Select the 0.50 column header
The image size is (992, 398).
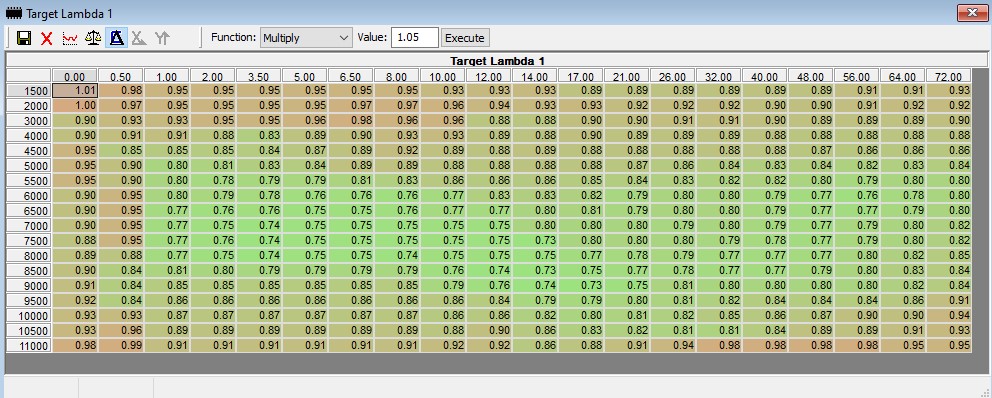point(121,77)
